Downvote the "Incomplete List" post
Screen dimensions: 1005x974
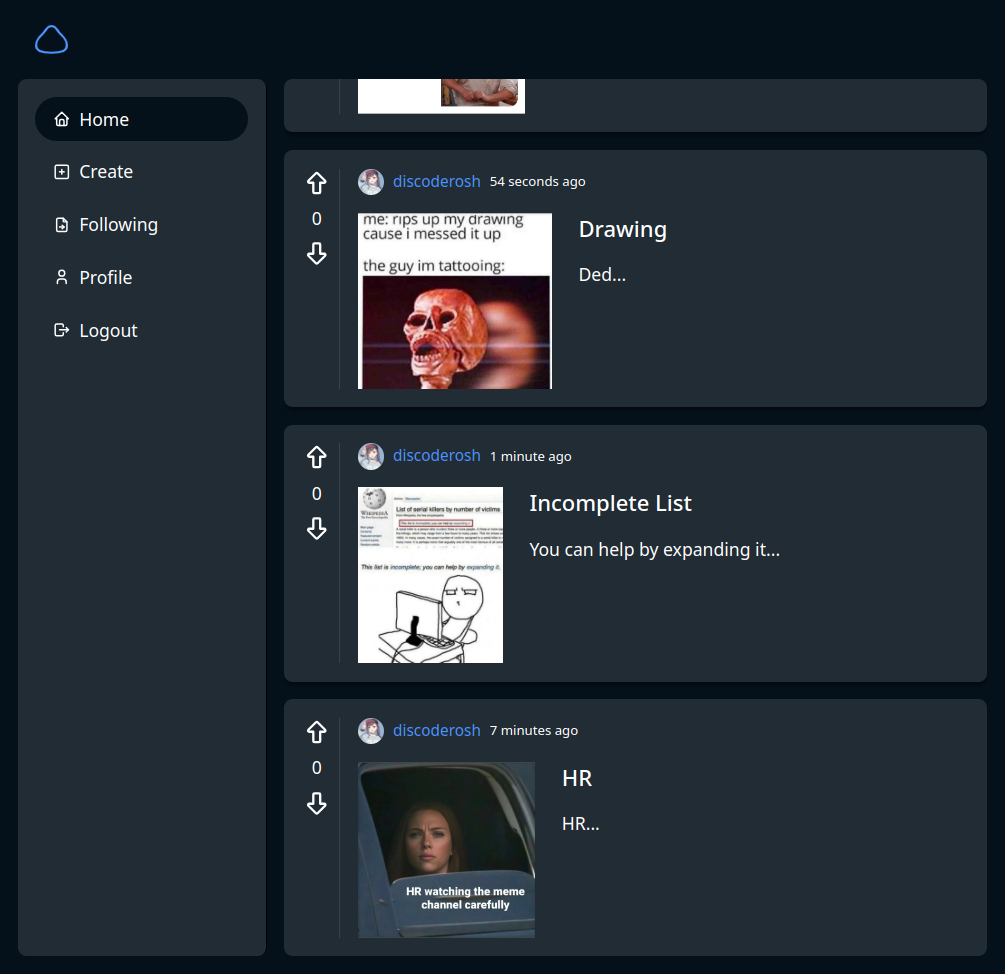point(316,529)
